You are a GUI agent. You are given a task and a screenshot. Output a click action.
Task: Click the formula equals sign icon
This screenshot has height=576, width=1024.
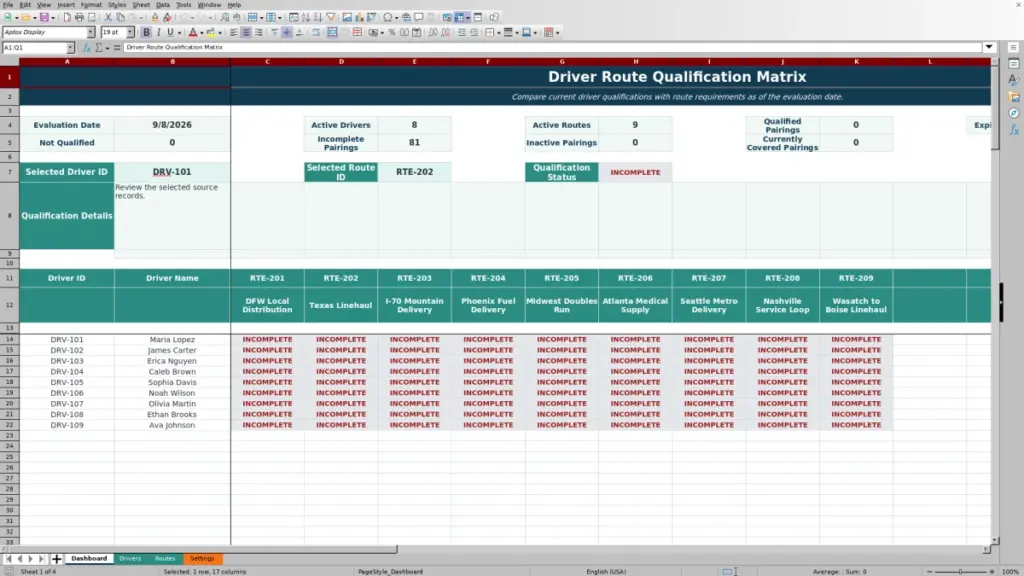coord(117,48)
